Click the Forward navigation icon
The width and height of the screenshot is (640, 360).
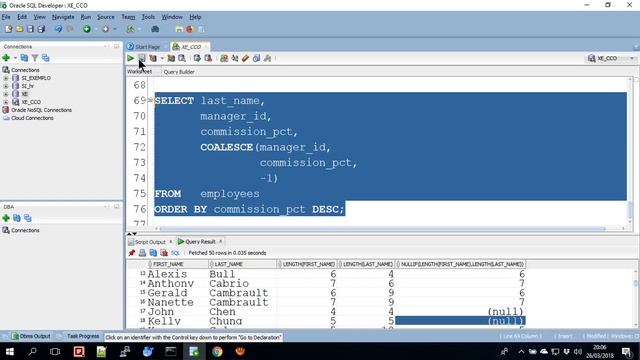click(105, 29)
